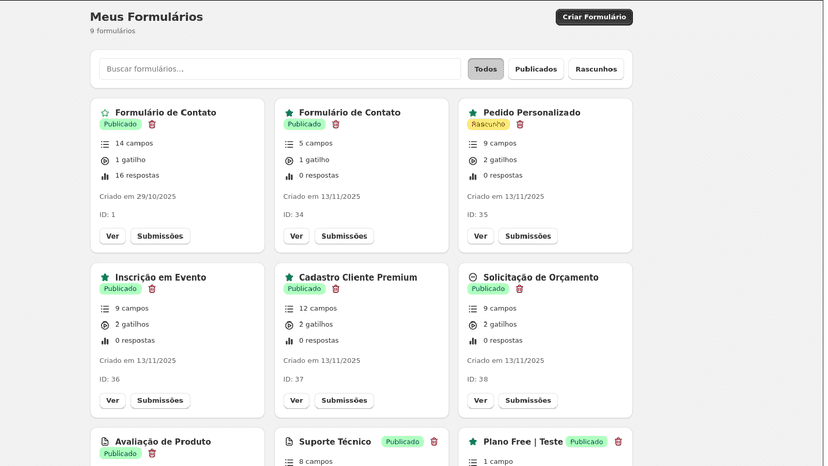Image resolution: width=828 pixels, height=466 pixels.
Task: Remove Plano Free | Teste with trash icon
Action: tap(618, 442)
